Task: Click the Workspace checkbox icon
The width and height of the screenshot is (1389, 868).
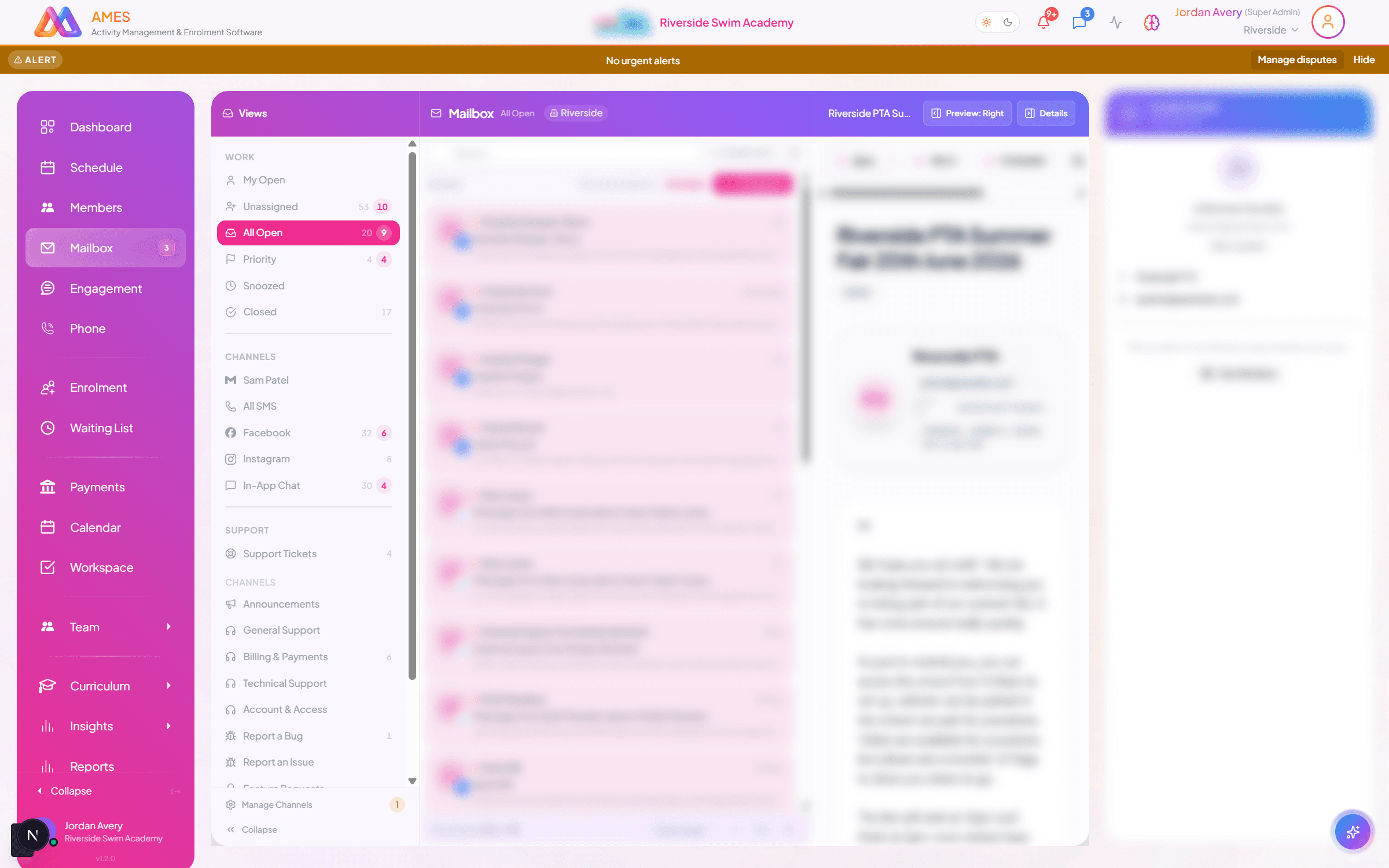Action: 47,568
